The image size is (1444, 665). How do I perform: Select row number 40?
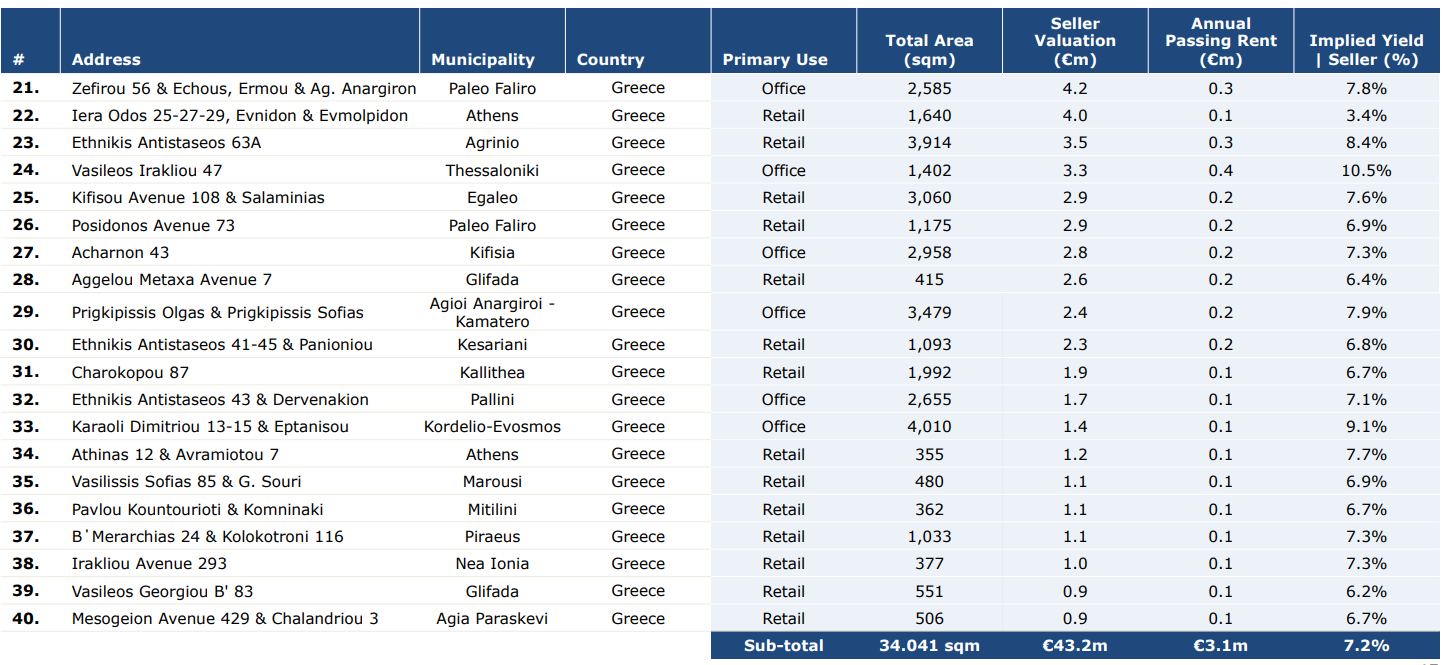[x=26, y=619]
